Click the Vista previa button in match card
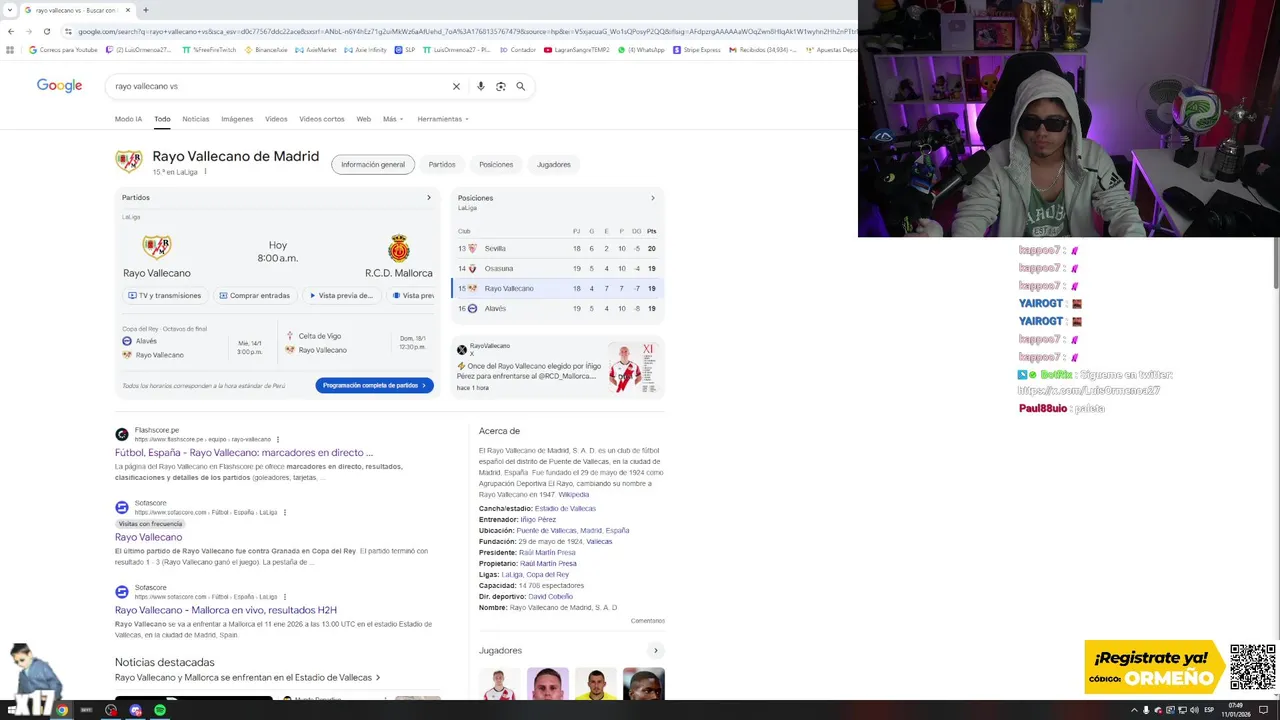The width and height of the screenshot is (1280, 720). pos(341,295)
